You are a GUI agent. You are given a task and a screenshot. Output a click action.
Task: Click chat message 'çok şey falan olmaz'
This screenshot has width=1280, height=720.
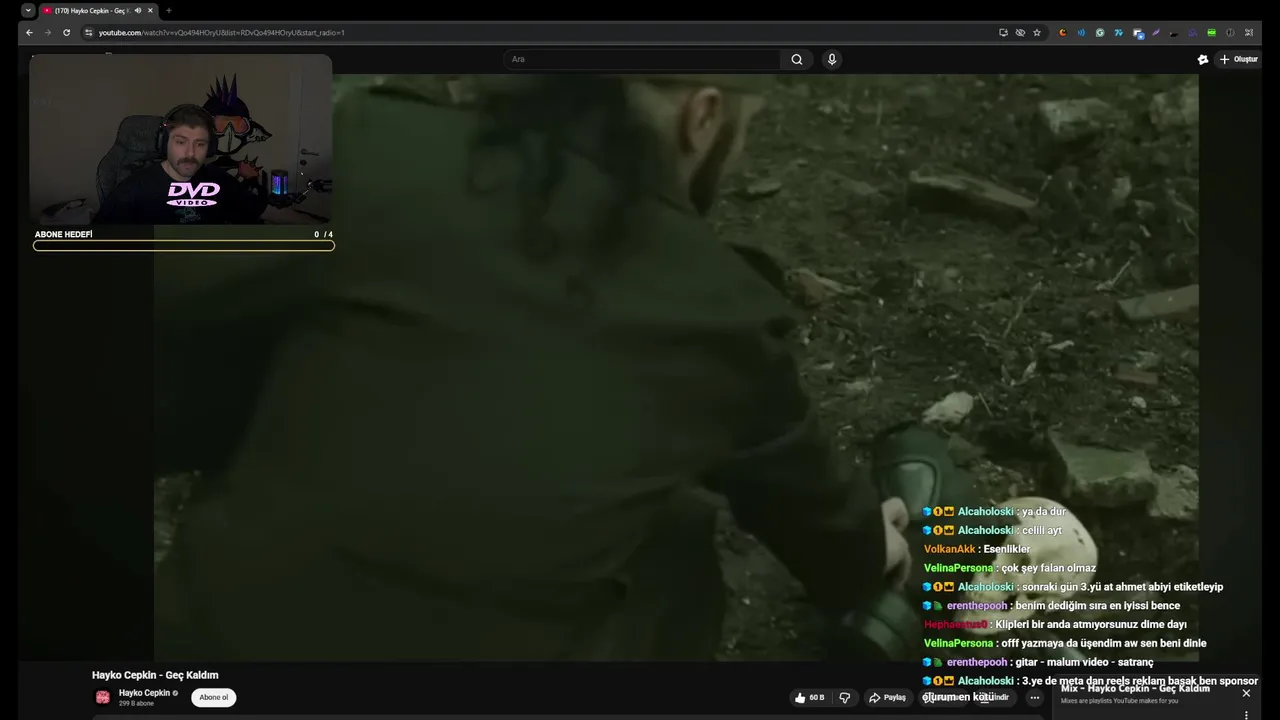click(x=1010, y=568)
